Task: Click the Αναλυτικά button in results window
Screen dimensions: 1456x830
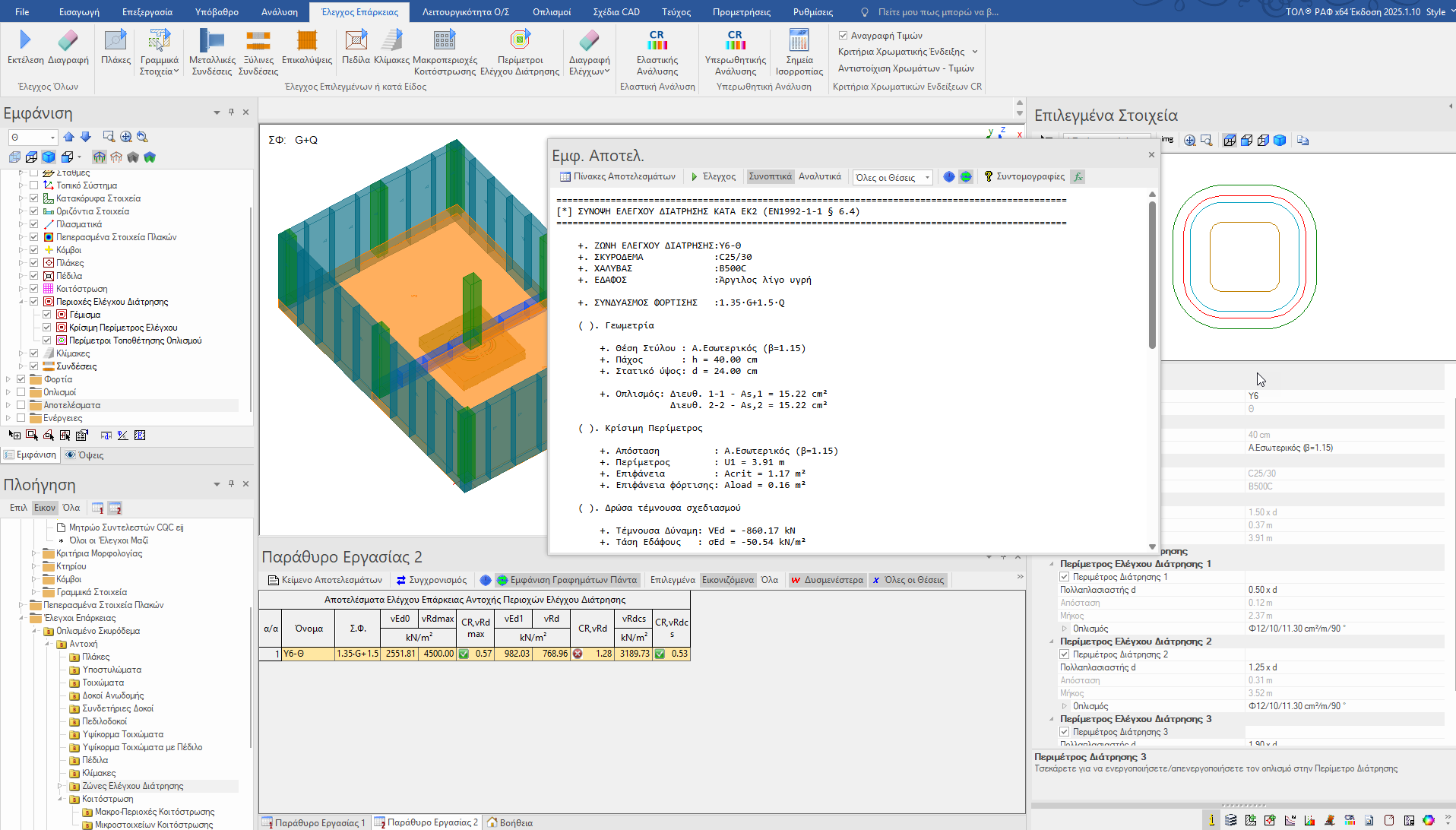Action: click(819, 176)
